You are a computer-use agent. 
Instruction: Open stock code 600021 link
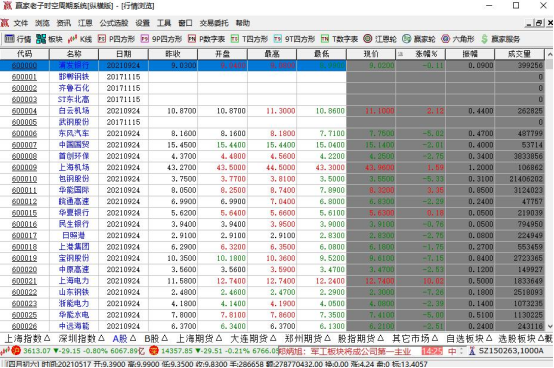pyautogui.click(x=24, y=281)
